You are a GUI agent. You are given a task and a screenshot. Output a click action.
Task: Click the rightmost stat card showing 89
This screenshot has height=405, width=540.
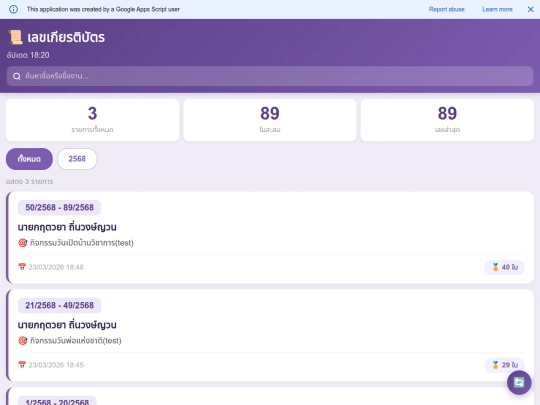click(x=447, y=120)
